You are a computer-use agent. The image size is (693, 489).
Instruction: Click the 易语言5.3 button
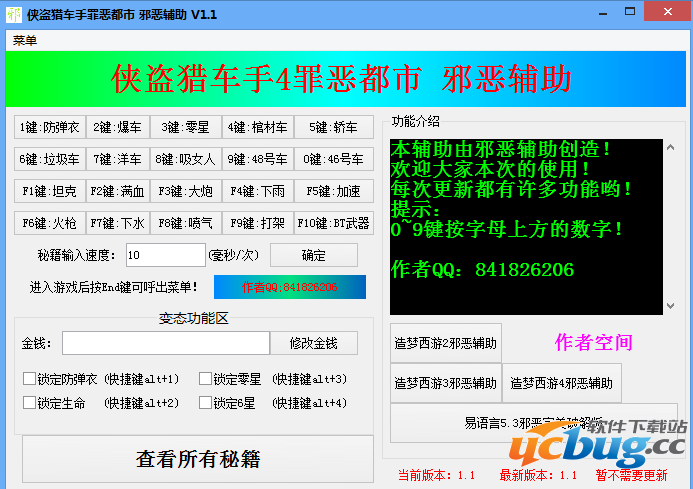(x=533, y=423)
